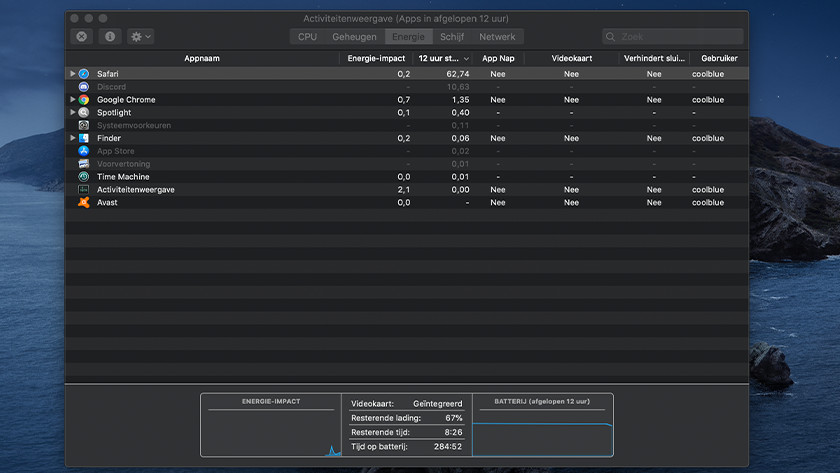This screenshot has height=473, width=840.
Task: Select the Discord row name
Action: click(111, 87)
